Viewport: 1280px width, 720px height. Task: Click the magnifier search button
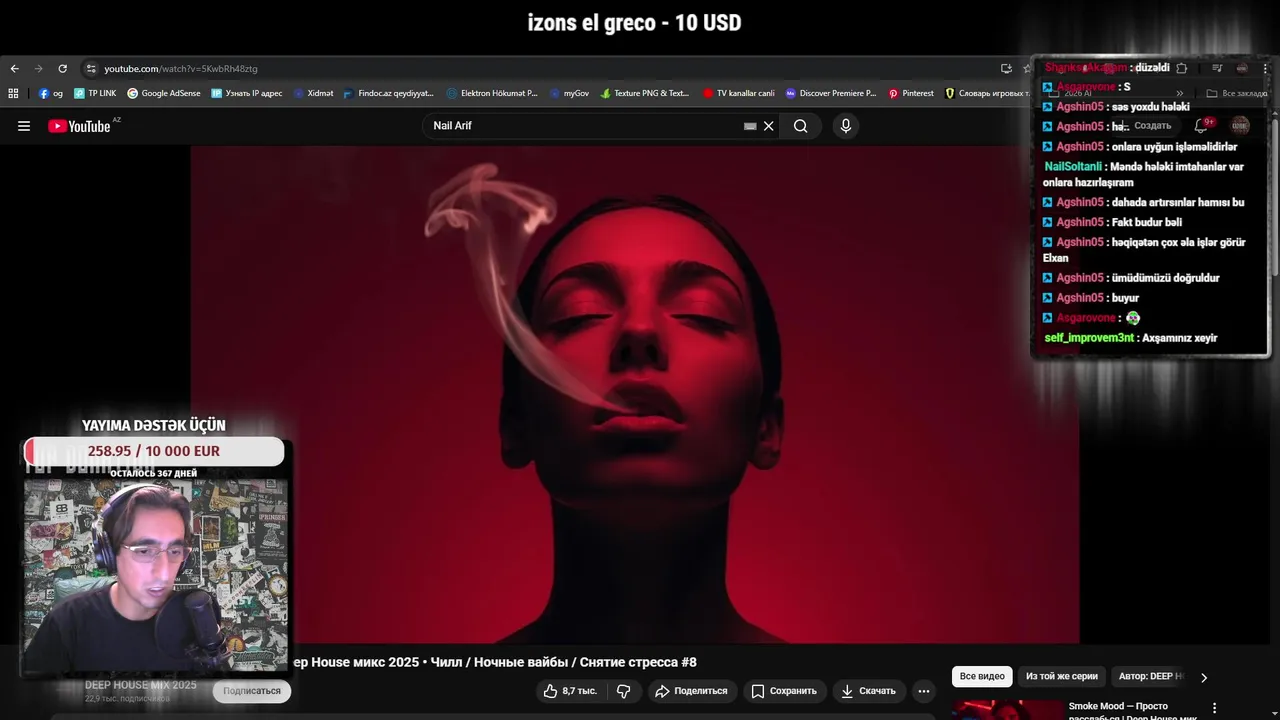(x=801, y=126)
